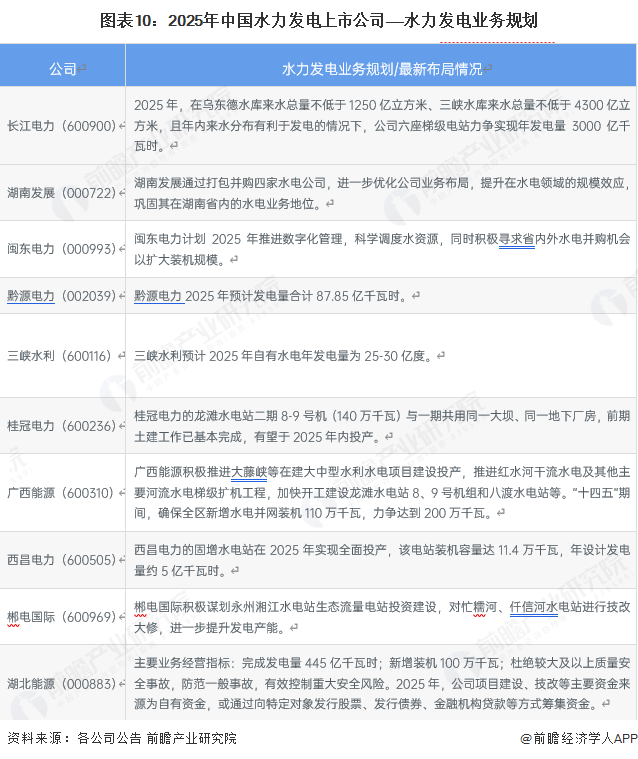The height and width of the screenshot is (759, 638).
Task: Click the 广西能源（600310） cell
Action: point(62,493)
